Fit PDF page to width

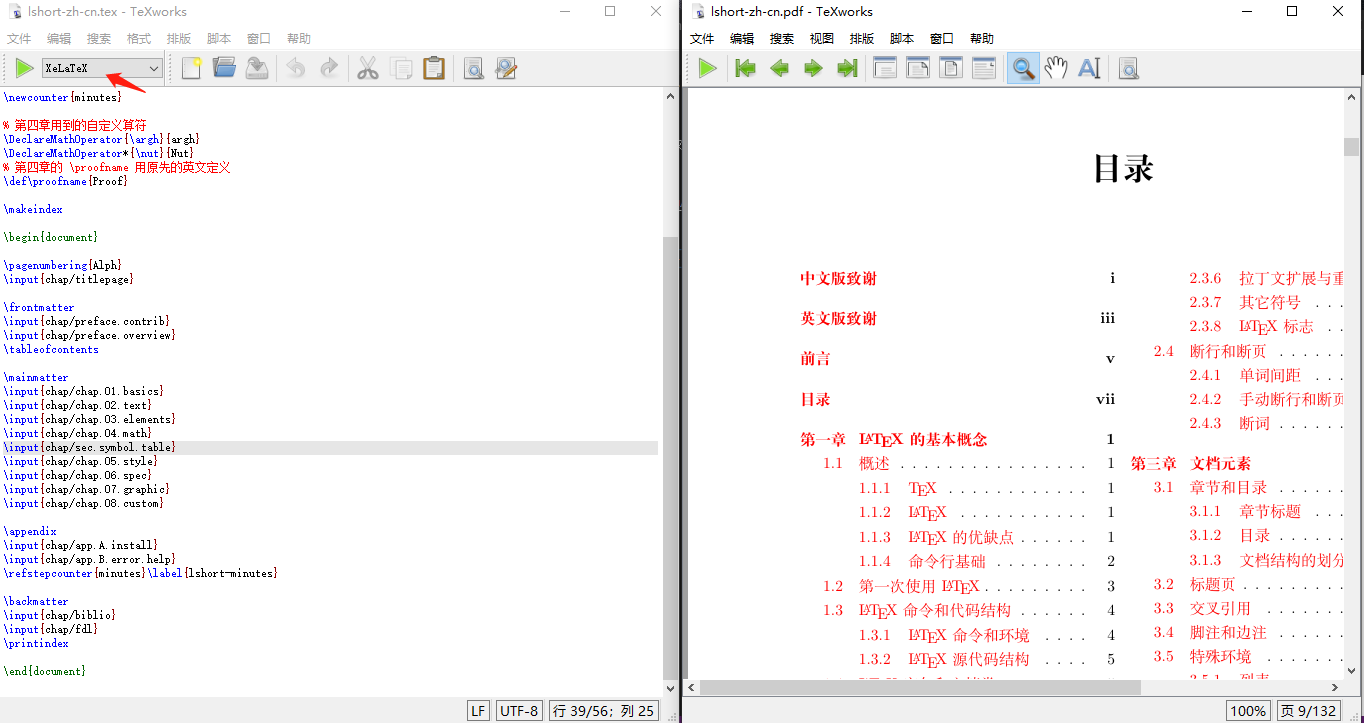click(x=918, y=68)
